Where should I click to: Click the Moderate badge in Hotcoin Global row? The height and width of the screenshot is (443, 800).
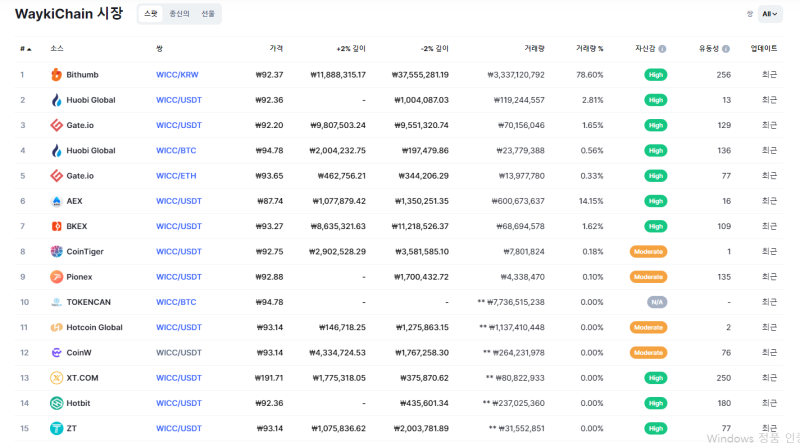[648, 327]
